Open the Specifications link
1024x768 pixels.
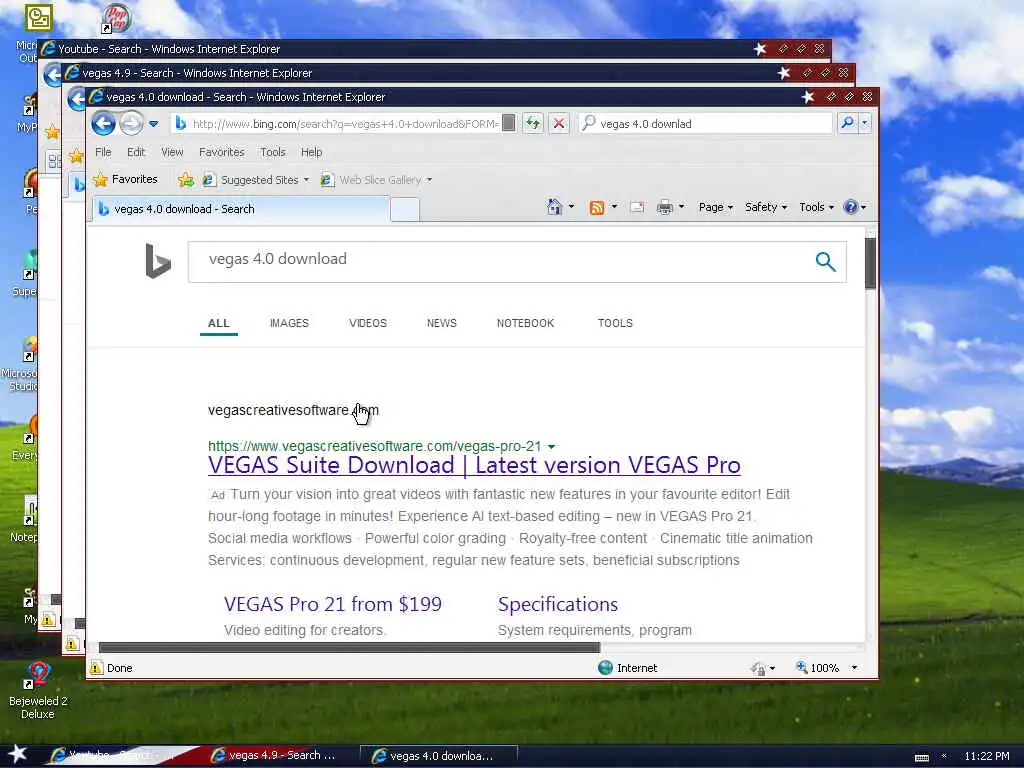(x=558, y=604)
